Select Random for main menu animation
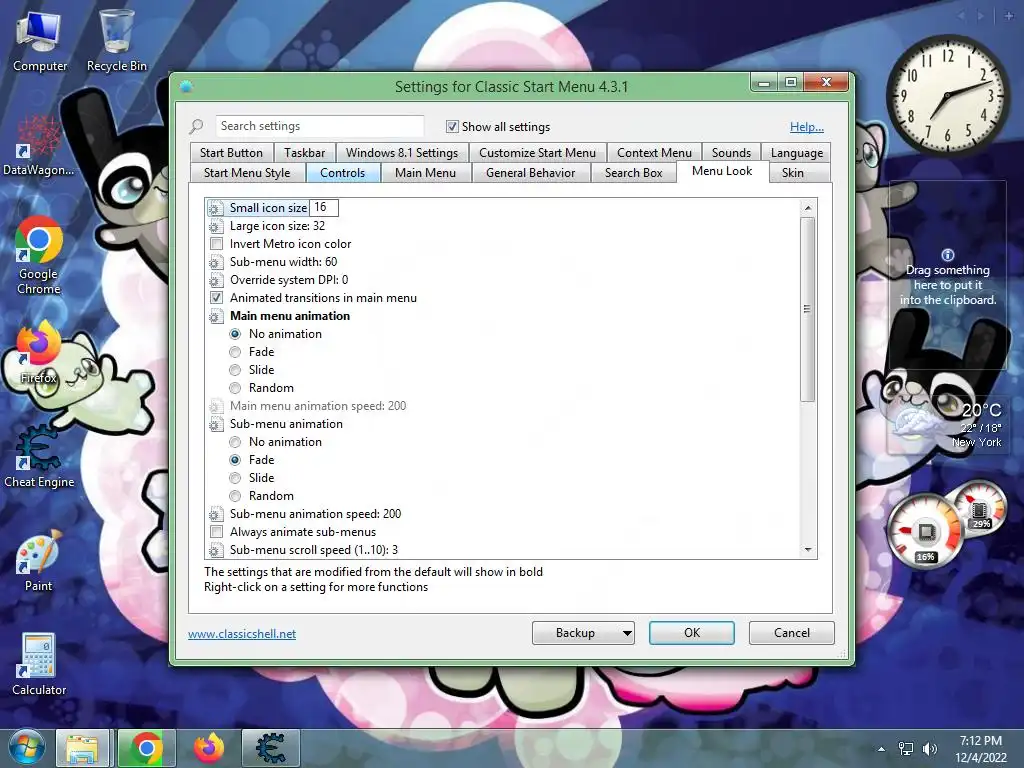This screenshot has height=768, width=1024. (x=235, y=388)
